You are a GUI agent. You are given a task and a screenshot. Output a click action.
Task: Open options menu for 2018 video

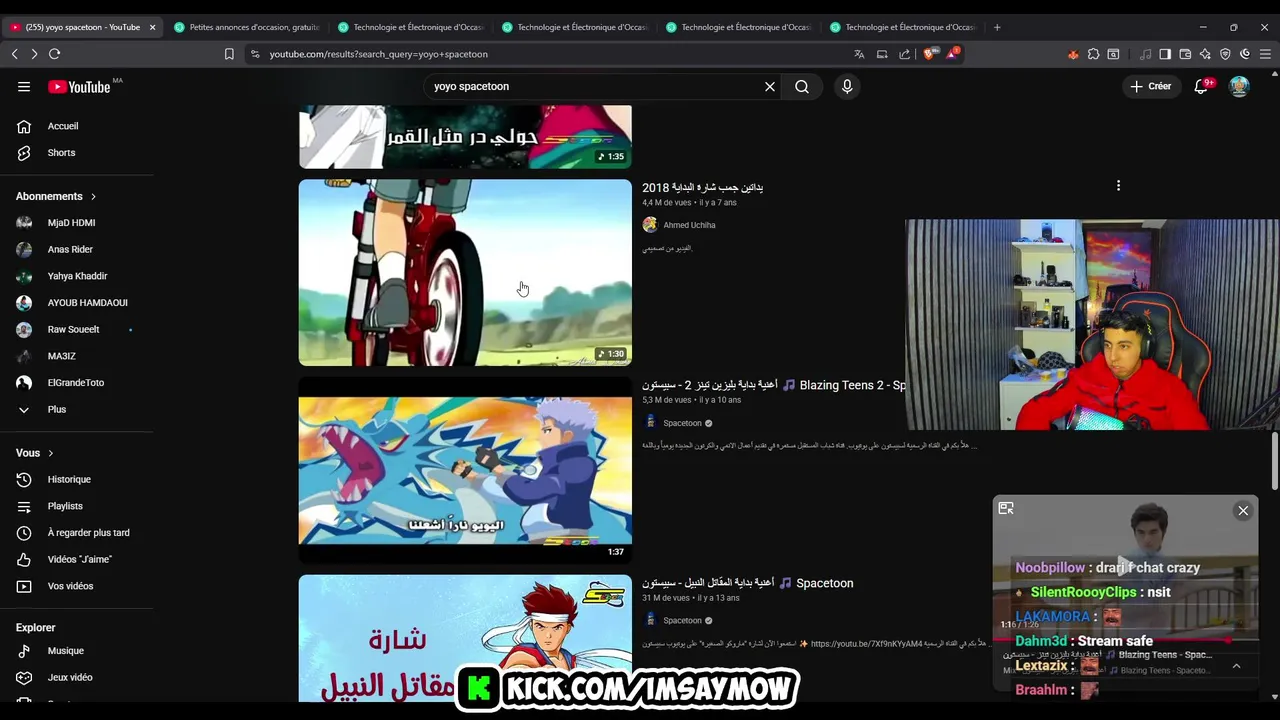(x=1118, y=186)
